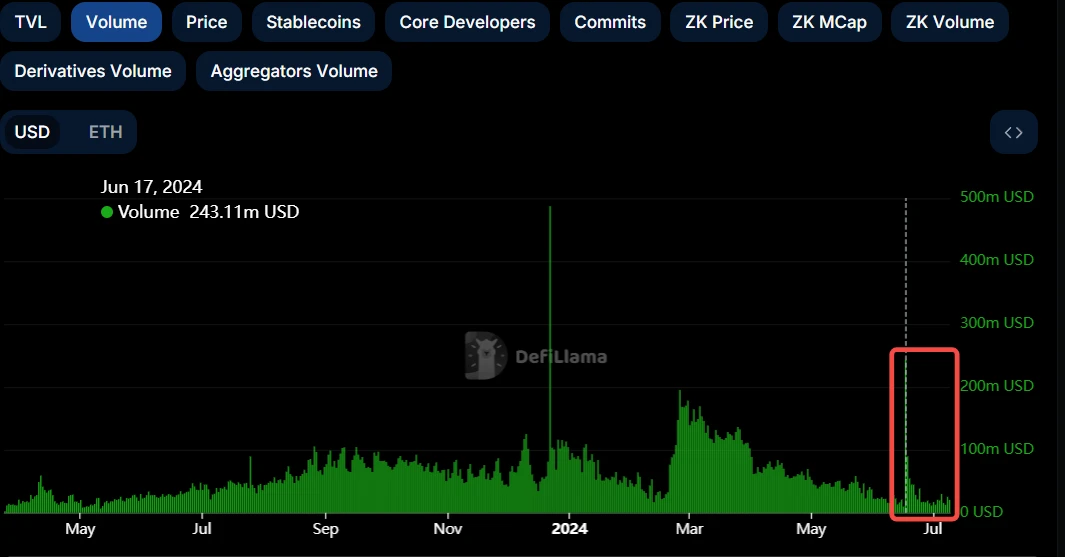Click the March 2024 volume peak
1065x557 pixels.
tap(680, 440)
